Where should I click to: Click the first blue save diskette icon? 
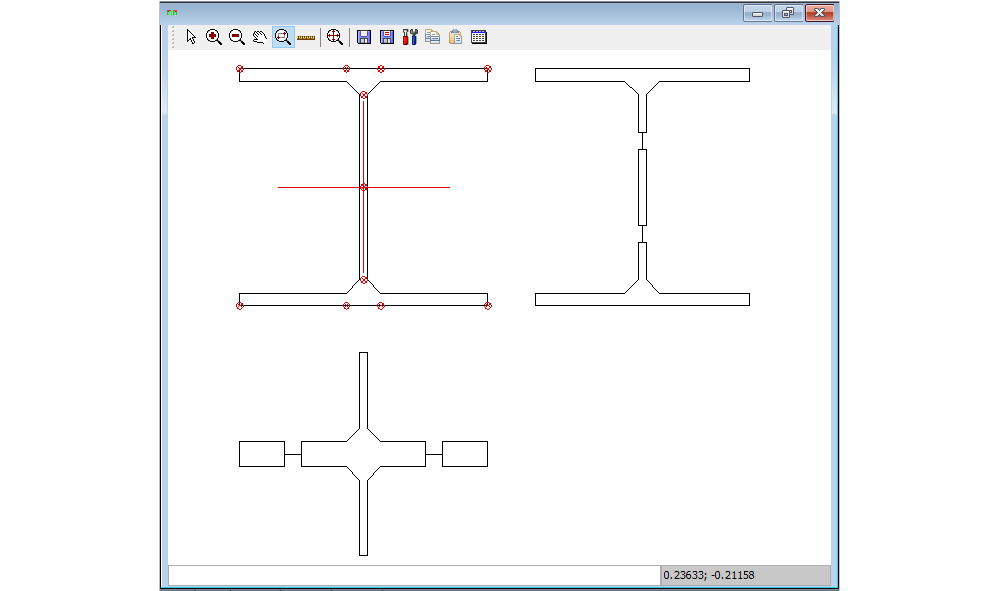coord(364,37)
